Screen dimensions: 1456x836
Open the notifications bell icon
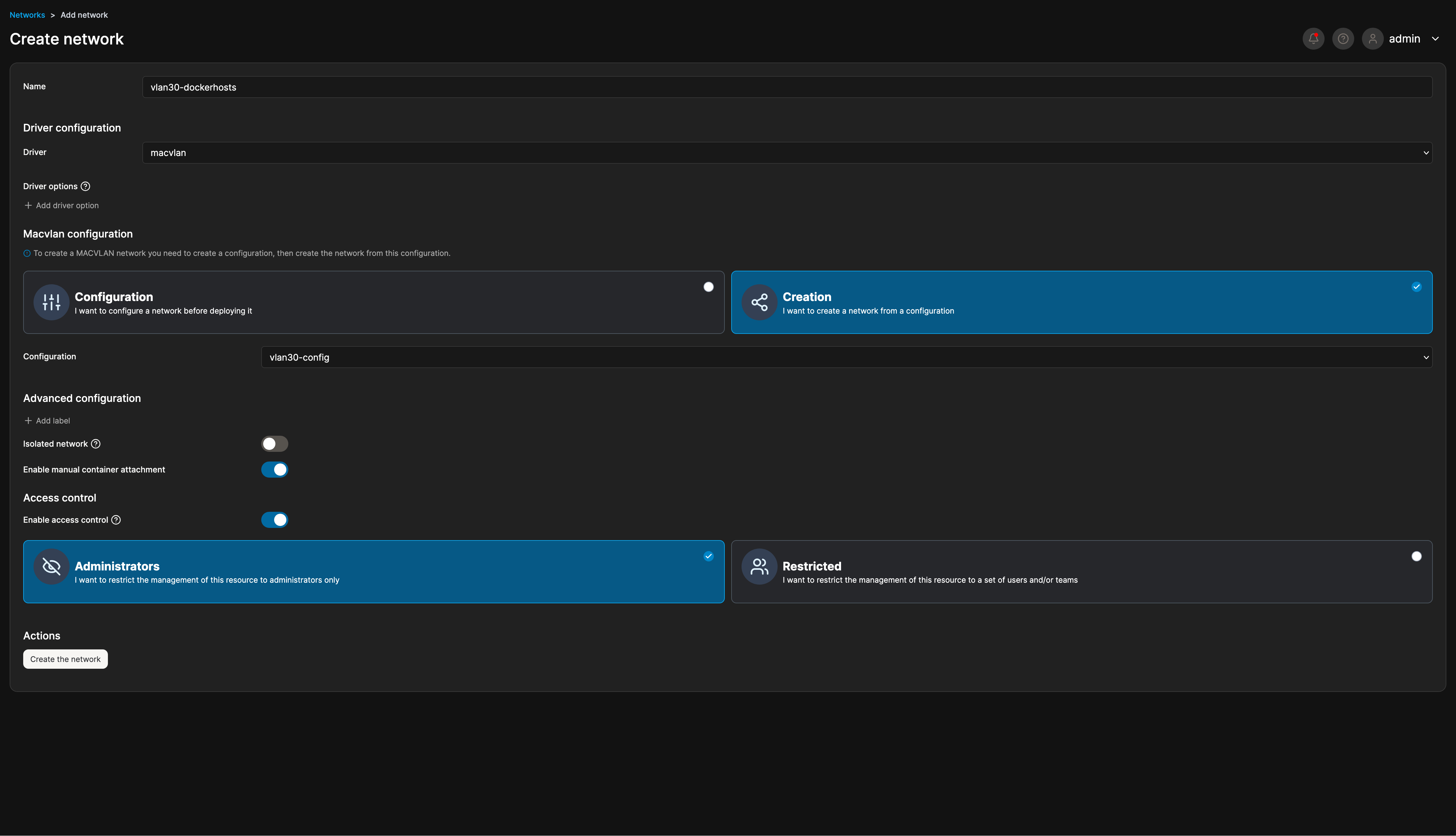pyautogui.click(x=1313, y=38)
